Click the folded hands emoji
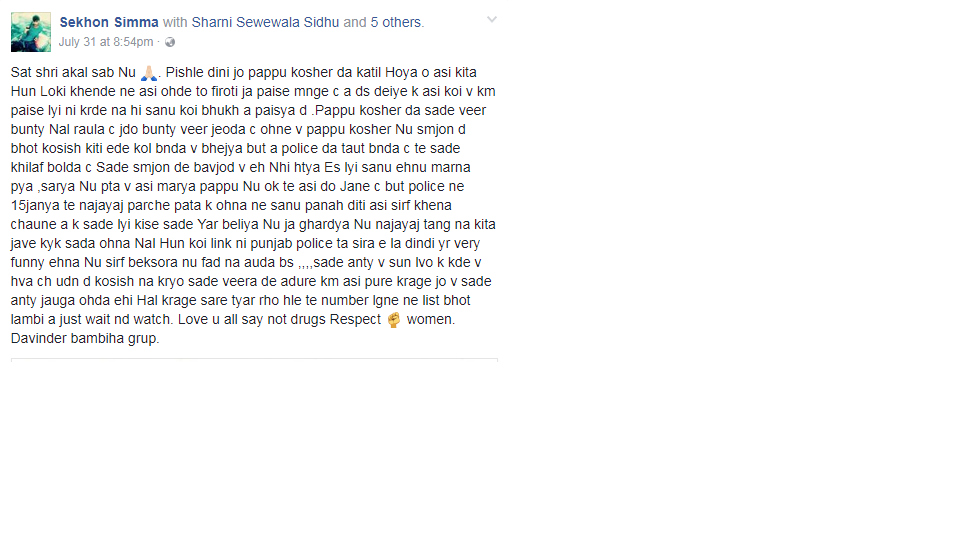Screen dimensions: 960x540 tap(149, 73)
